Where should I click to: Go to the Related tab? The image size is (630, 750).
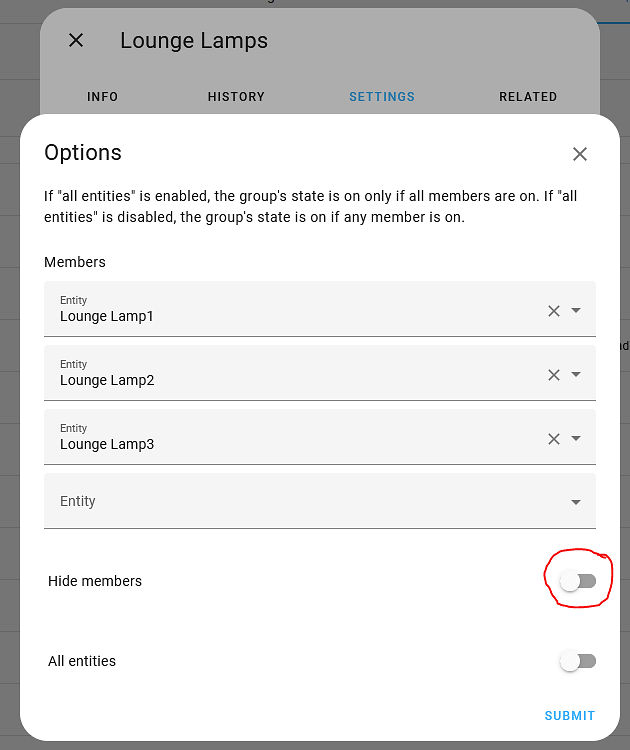tap(528, 97)
